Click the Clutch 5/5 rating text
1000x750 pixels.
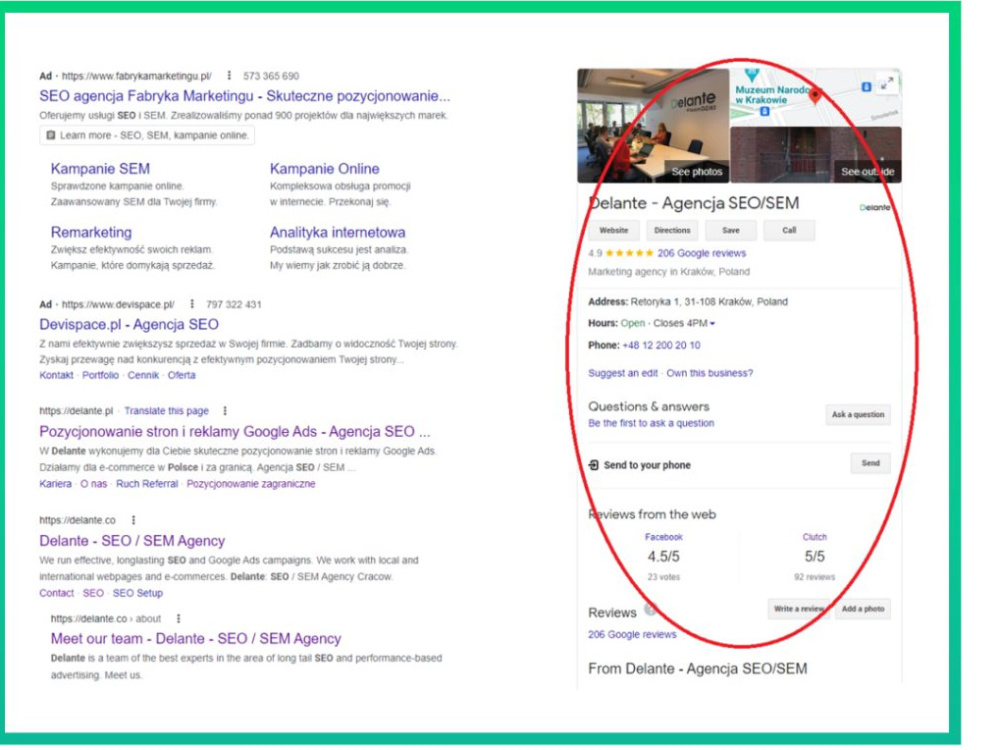[x=814, y=557]
